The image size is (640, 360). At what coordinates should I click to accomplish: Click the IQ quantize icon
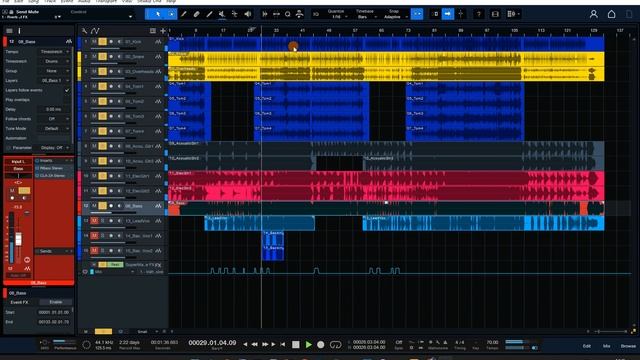316,14
